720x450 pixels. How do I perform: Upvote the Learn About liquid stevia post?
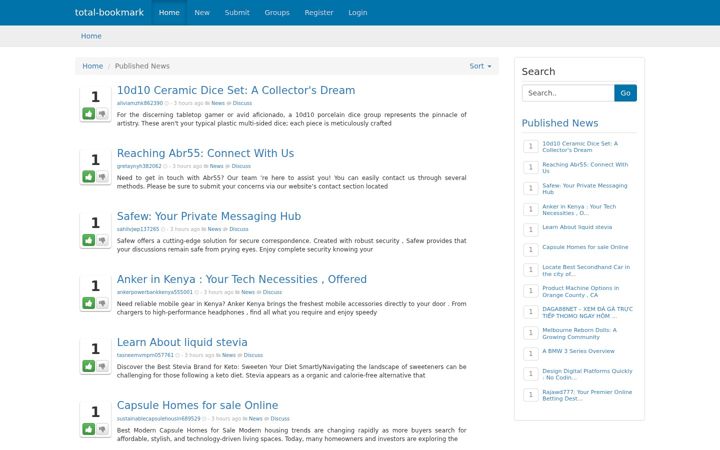click(x=89, y=366)
